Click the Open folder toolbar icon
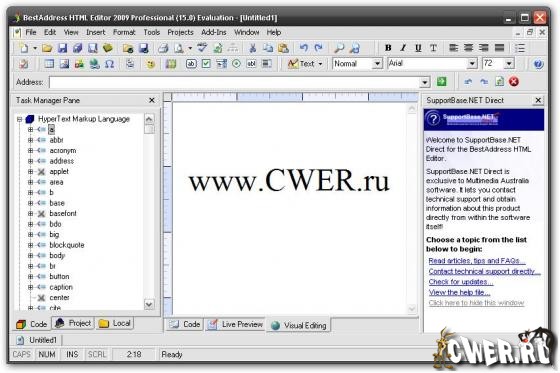Image resolution: width=560 pixels, height=373 pixels. pos(47,48)
